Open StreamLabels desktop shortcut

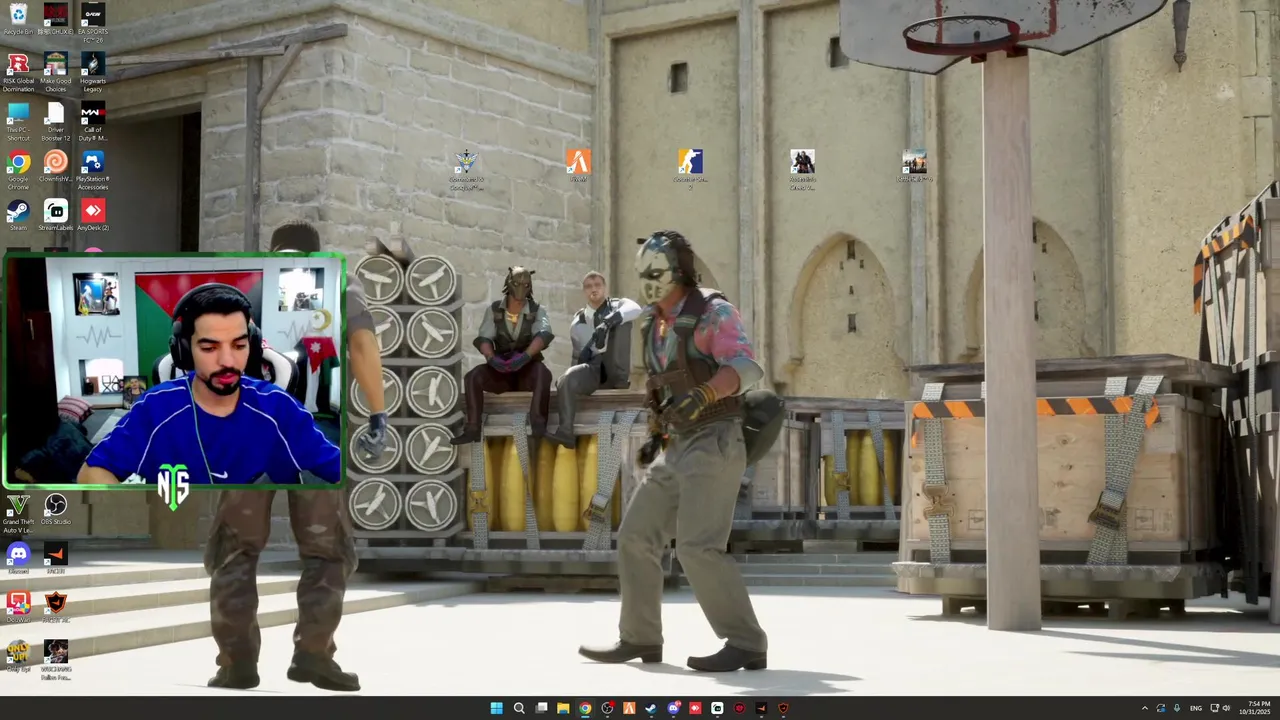[56, 215]
